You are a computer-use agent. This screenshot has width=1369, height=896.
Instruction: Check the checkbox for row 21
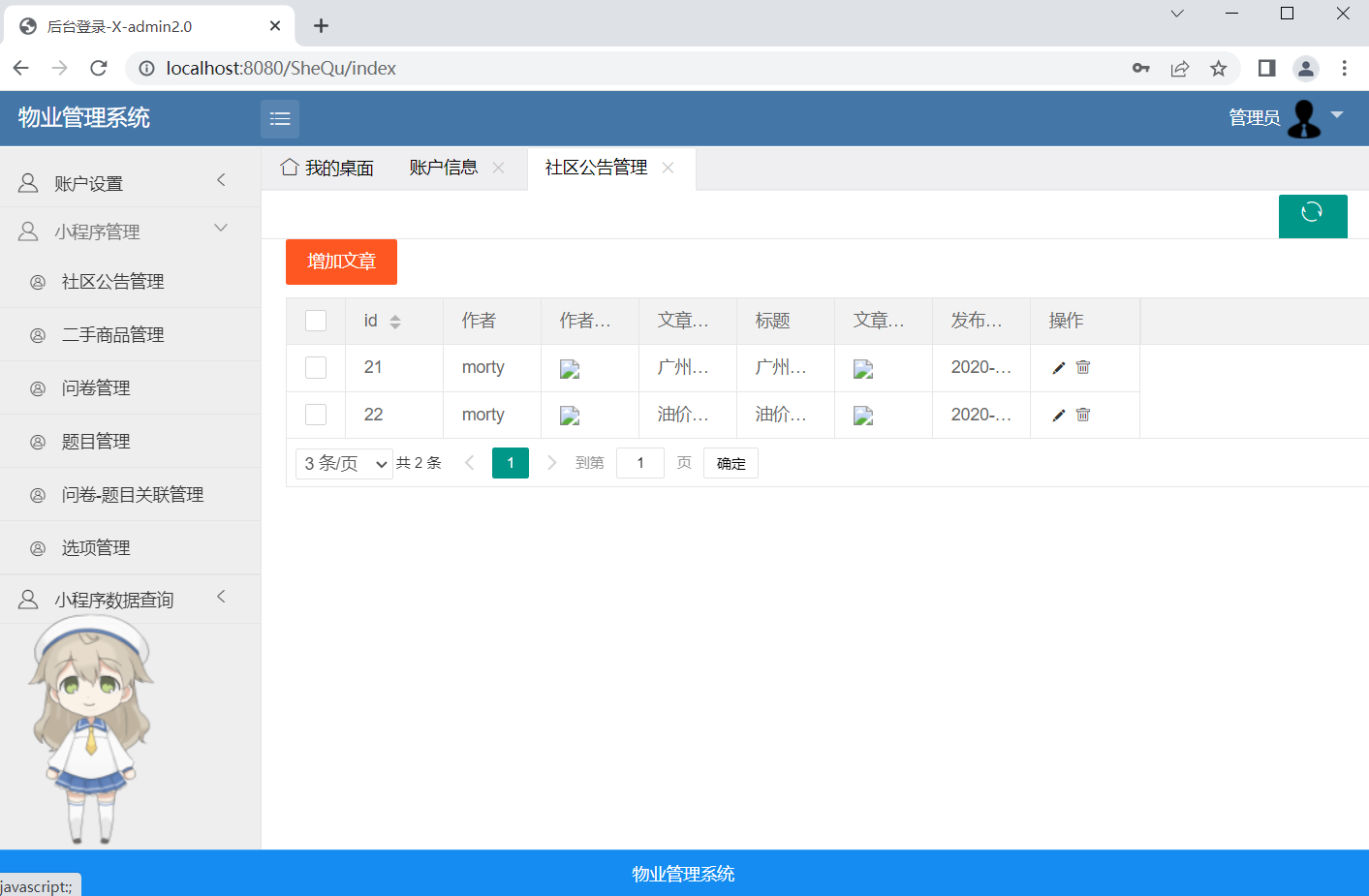(x=316, y=367)
